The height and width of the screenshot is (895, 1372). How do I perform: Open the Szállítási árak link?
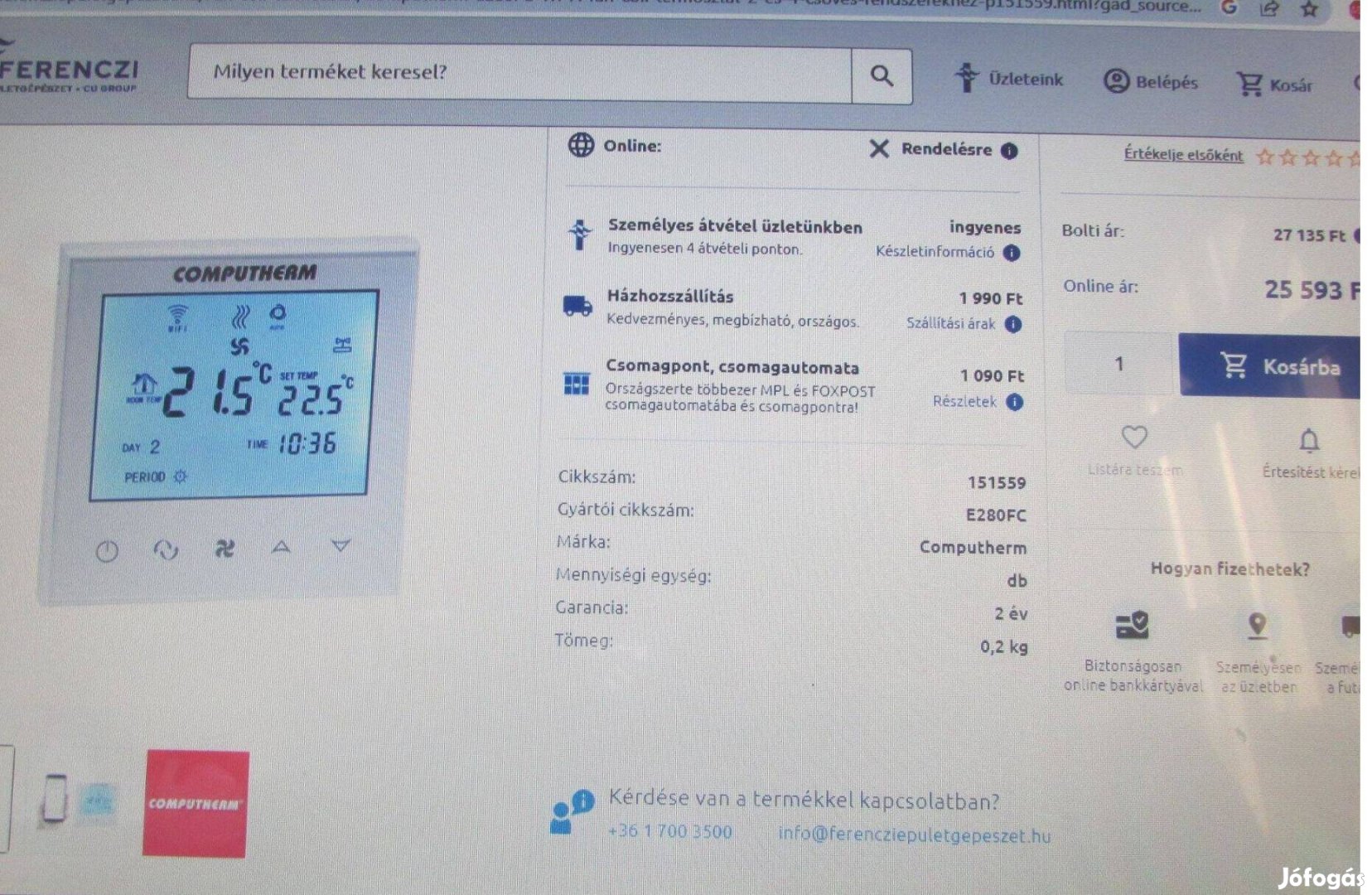coord(950,323)
